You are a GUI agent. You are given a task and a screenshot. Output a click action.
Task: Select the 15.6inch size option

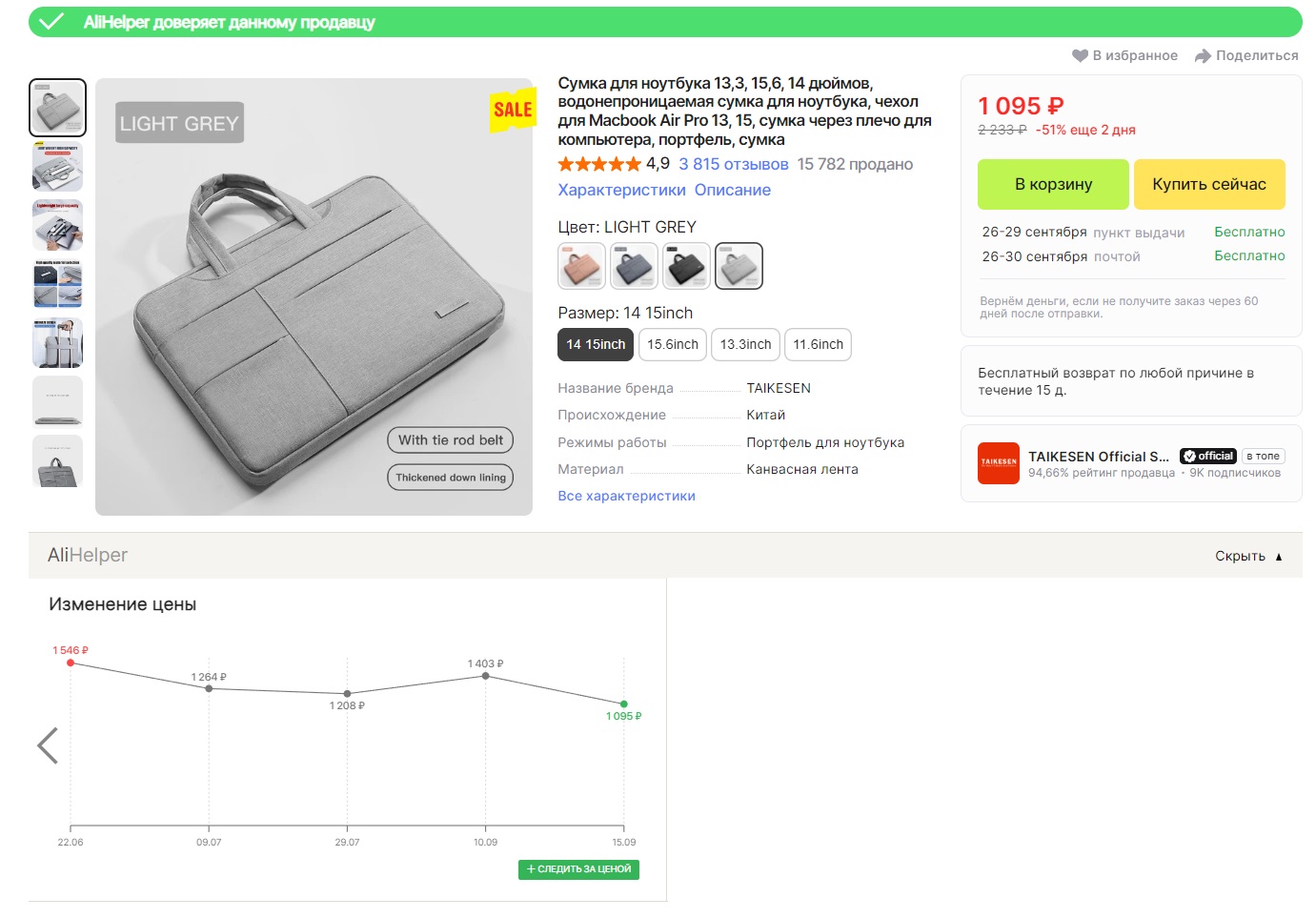(x=672, y=344)
